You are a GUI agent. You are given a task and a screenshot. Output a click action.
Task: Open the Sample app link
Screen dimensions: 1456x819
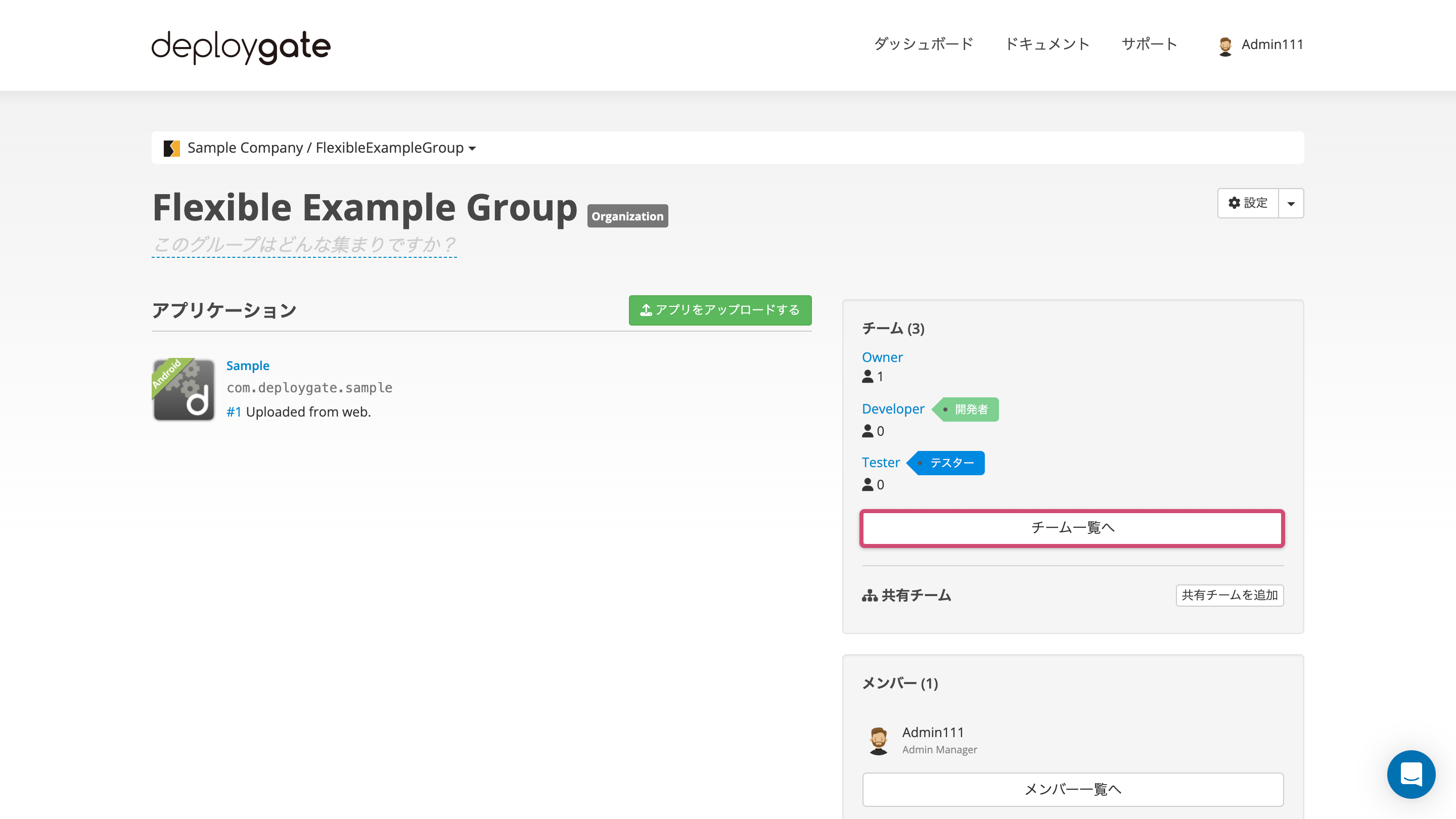(248, 366)
